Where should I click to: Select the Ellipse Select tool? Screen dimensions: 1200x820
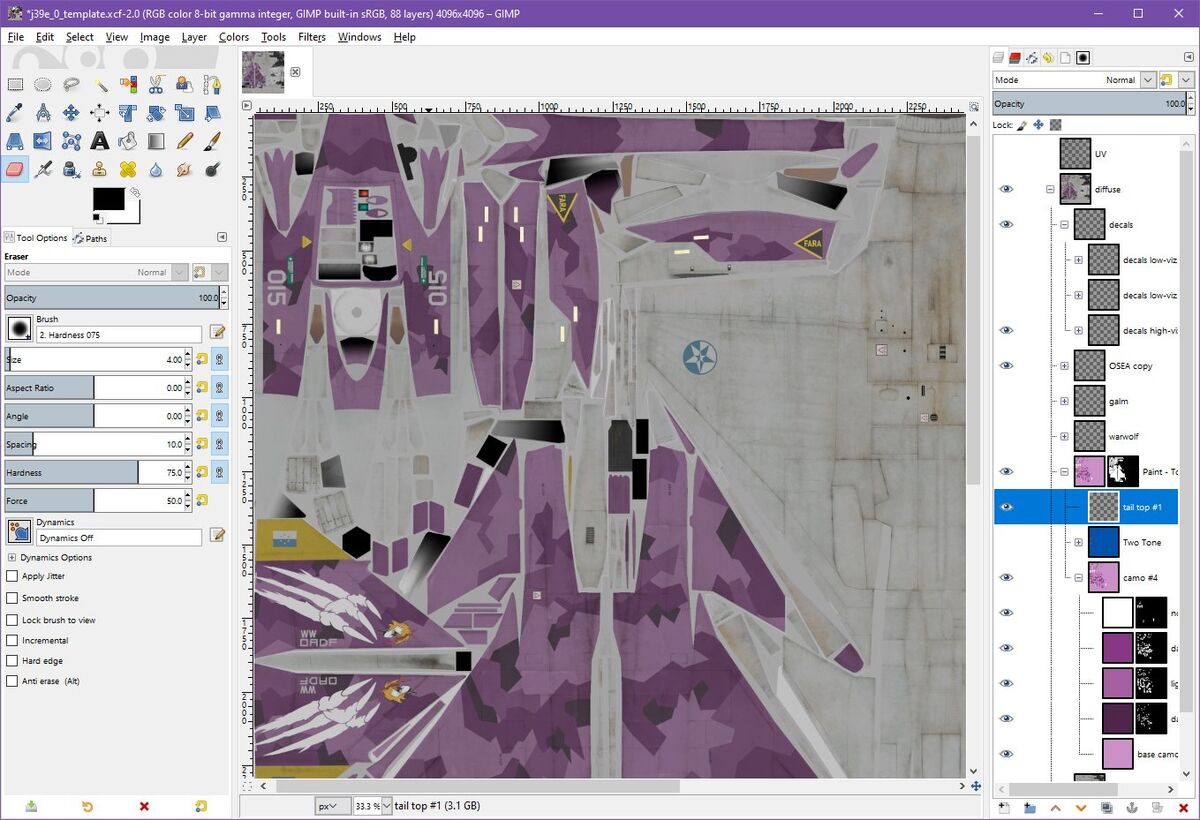43,85
